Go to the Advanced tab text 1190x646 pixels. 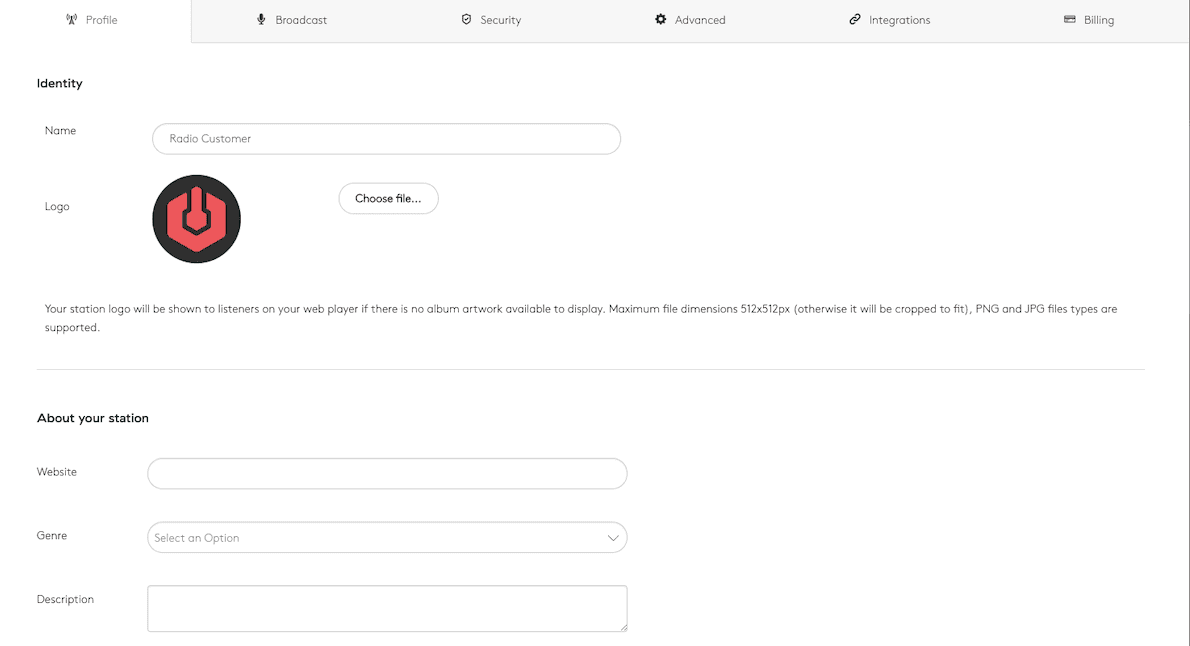tap(700, 20)
